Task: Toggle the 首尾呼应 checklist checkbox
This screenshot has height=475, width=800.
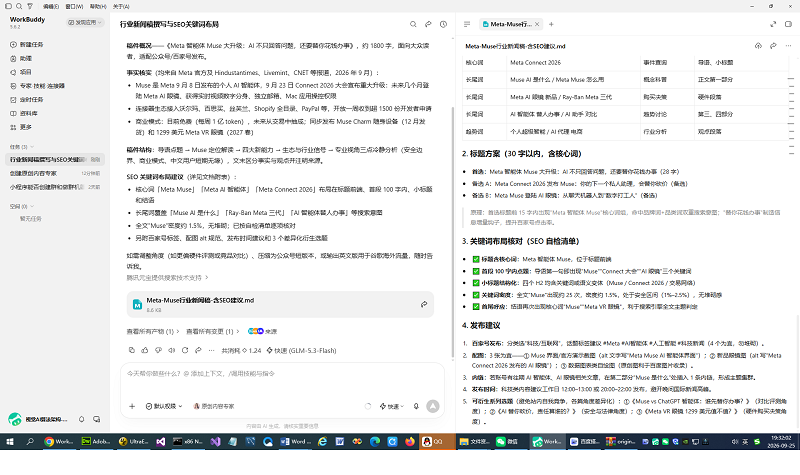Action: click(476, 307)
